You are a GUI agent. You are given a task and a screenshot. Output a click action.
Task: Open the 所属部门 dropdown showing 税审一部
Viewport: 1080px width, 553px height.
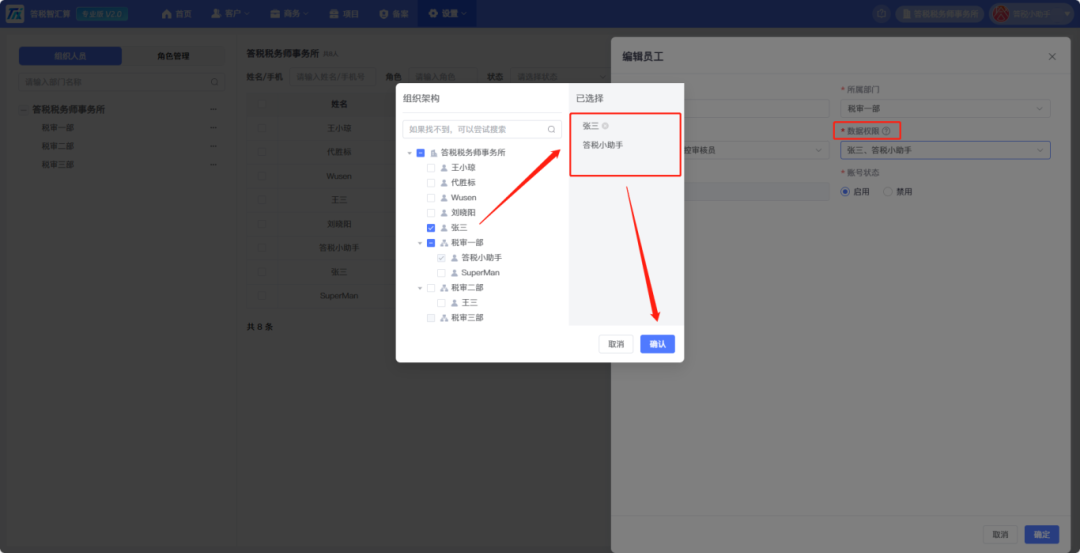point(945,109)
